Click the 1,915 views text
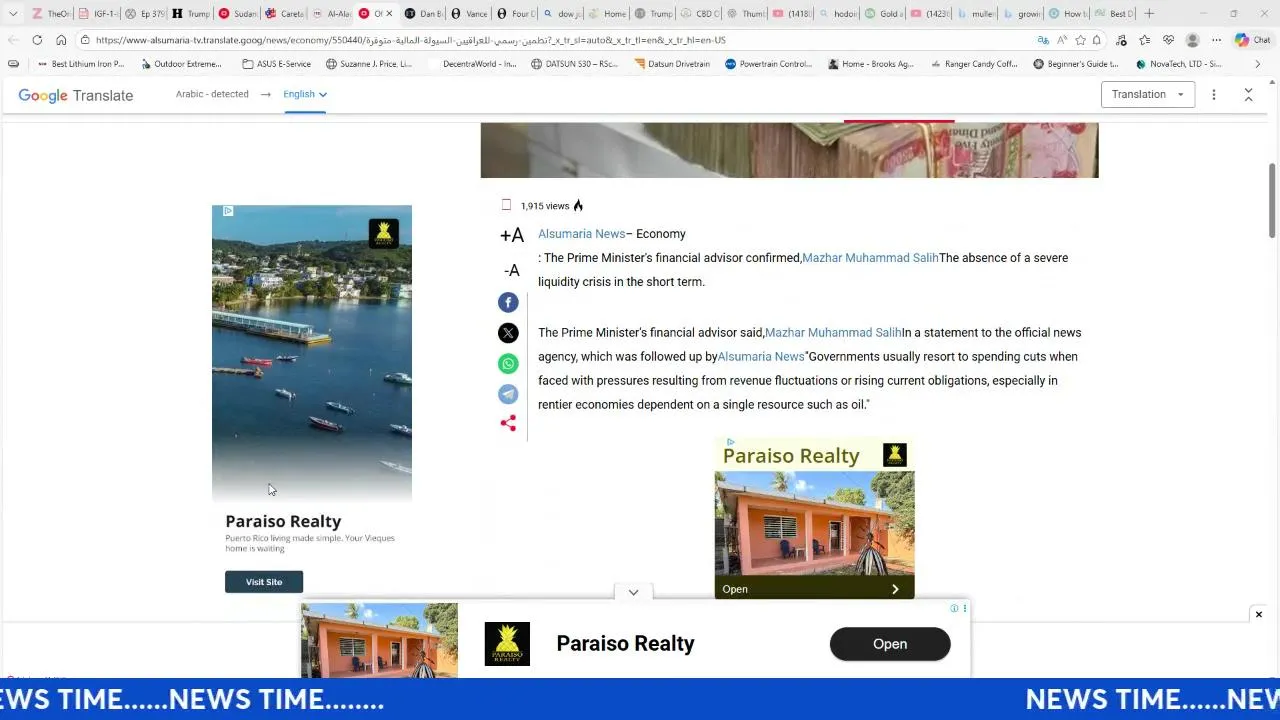This screenshot has width=1280, height=720. pos(545,206)
